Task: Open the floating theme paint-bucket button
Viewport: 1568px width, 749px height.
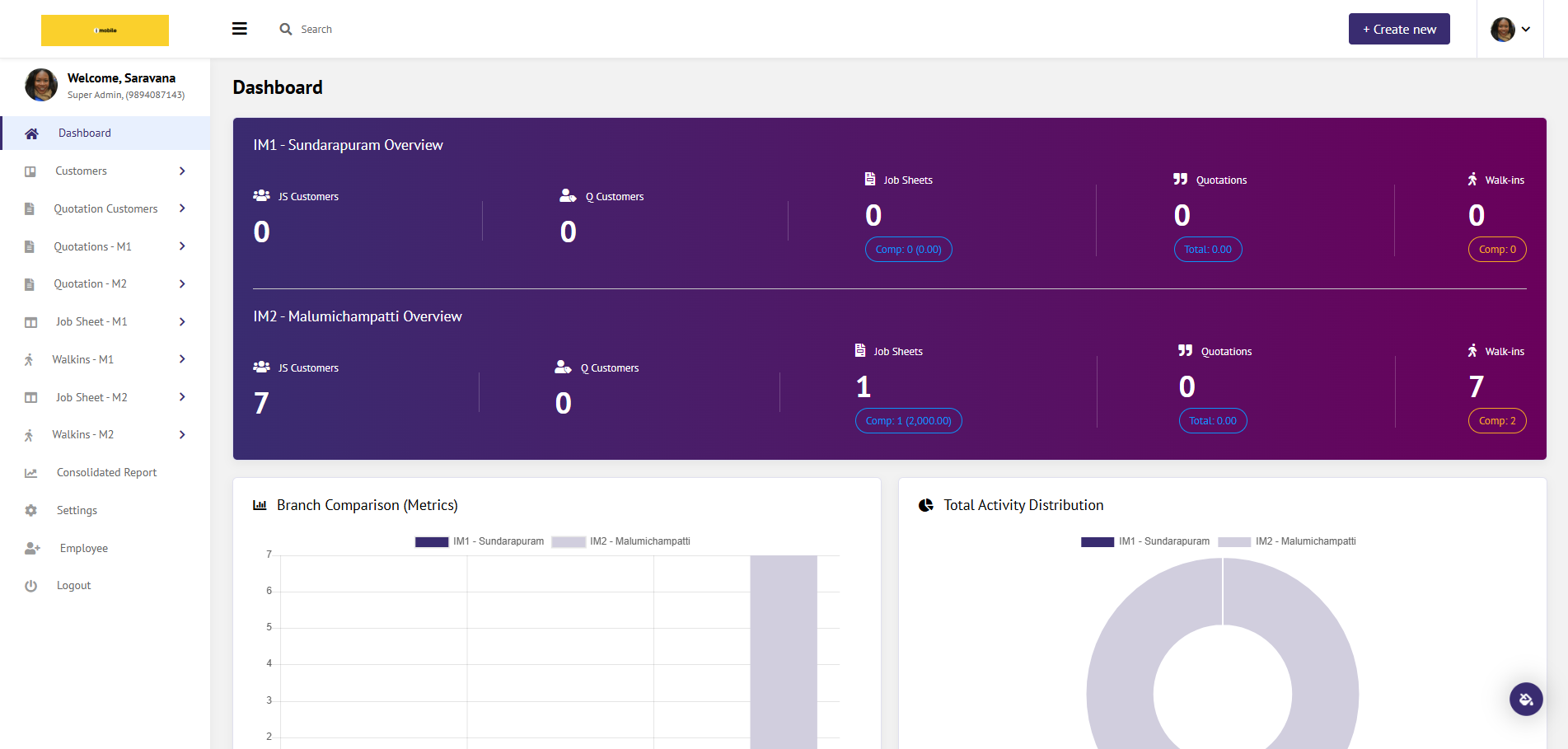Action: tap(1526, 700)
